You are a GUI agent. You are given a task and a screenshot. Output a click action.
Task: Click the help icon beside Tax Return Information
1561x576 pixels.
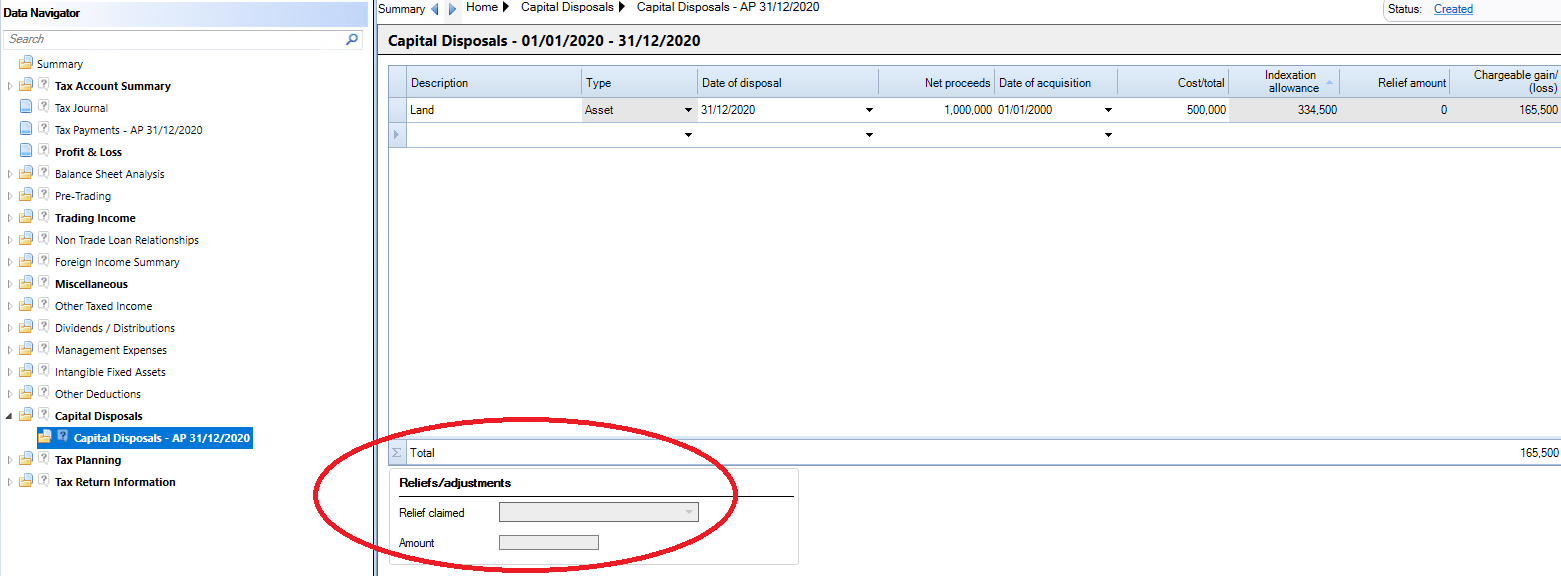pos(43,481)
